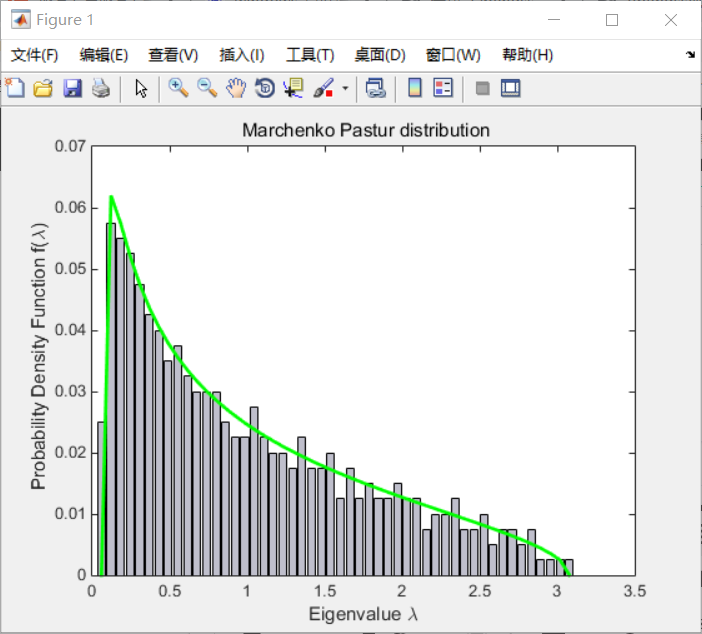Insert a Legend via toolbar icon

click(x=443, y=88)
